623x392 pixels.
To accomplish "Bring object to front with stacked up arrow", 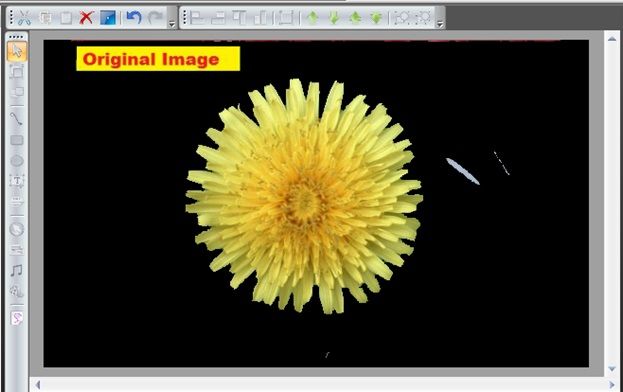I will pyautogui.click(x=355, y=18).
